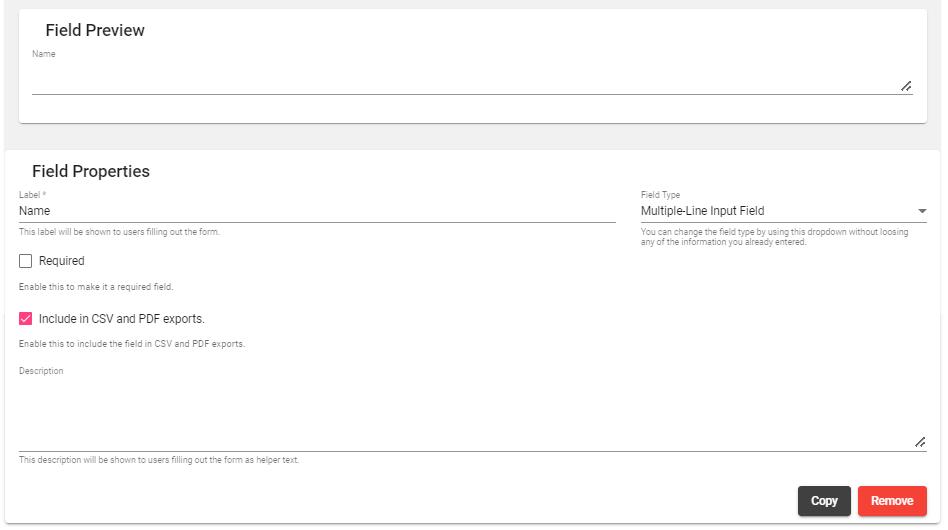Image resolution: width=948 pixels, height=530 pixels.
Task: Open the Field Type dropdown
Action: pos(784,211)
